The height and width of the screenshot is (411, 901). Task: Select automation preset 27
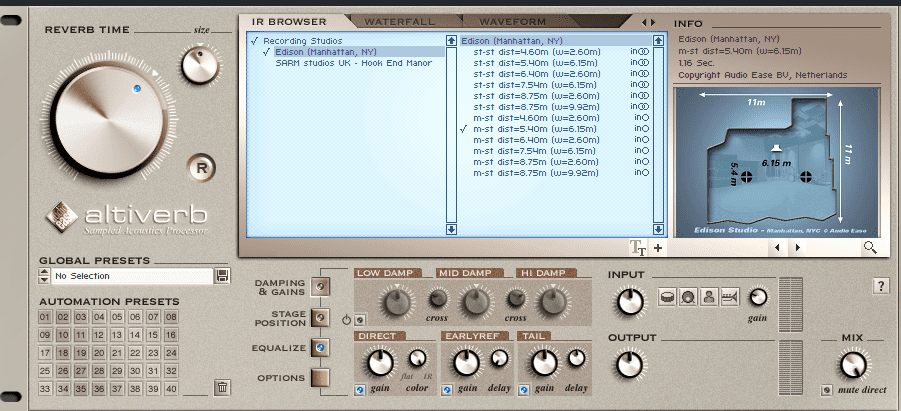[x=81, y=371]
